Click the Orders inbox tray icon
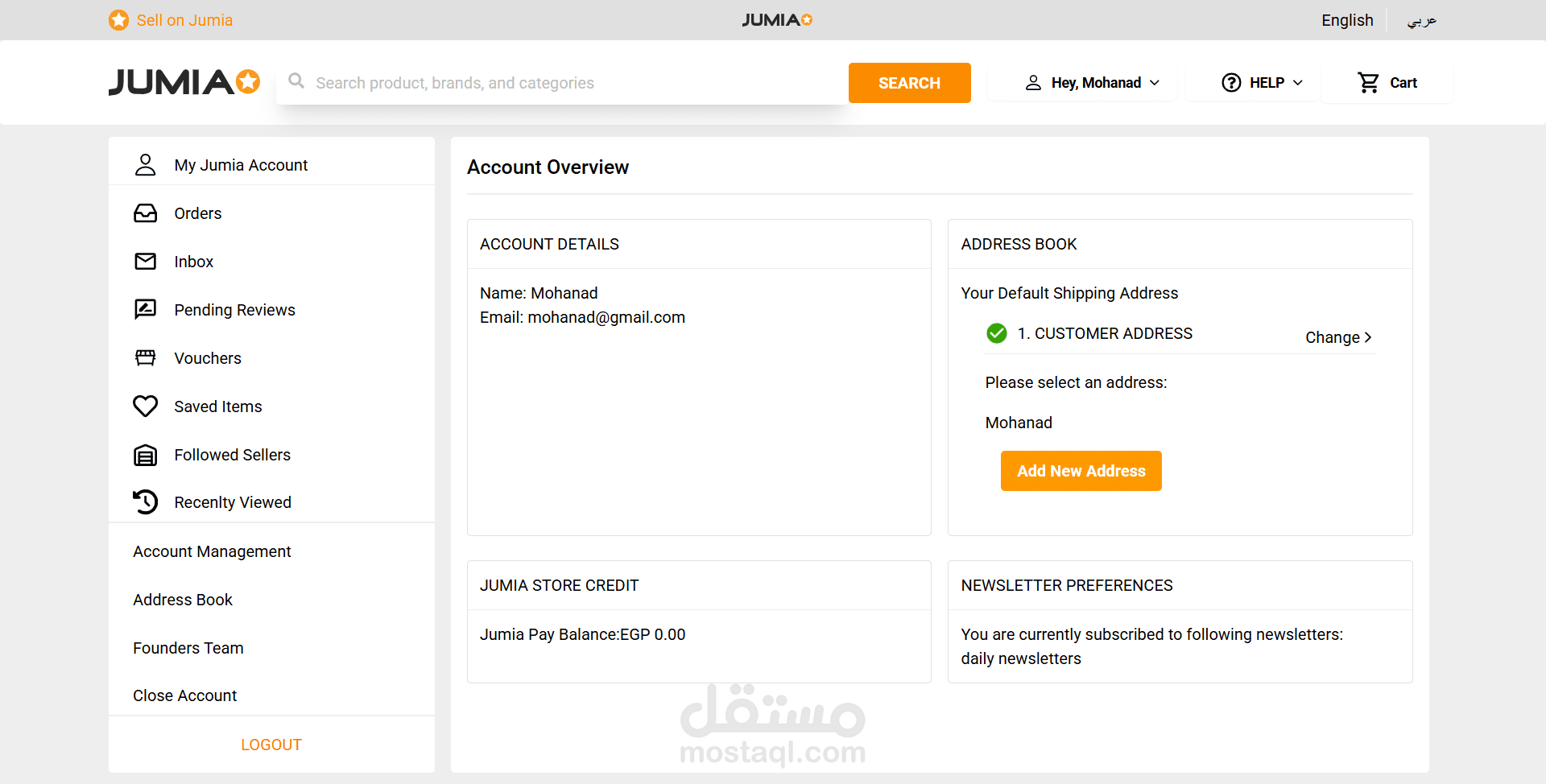 point(145,213)
